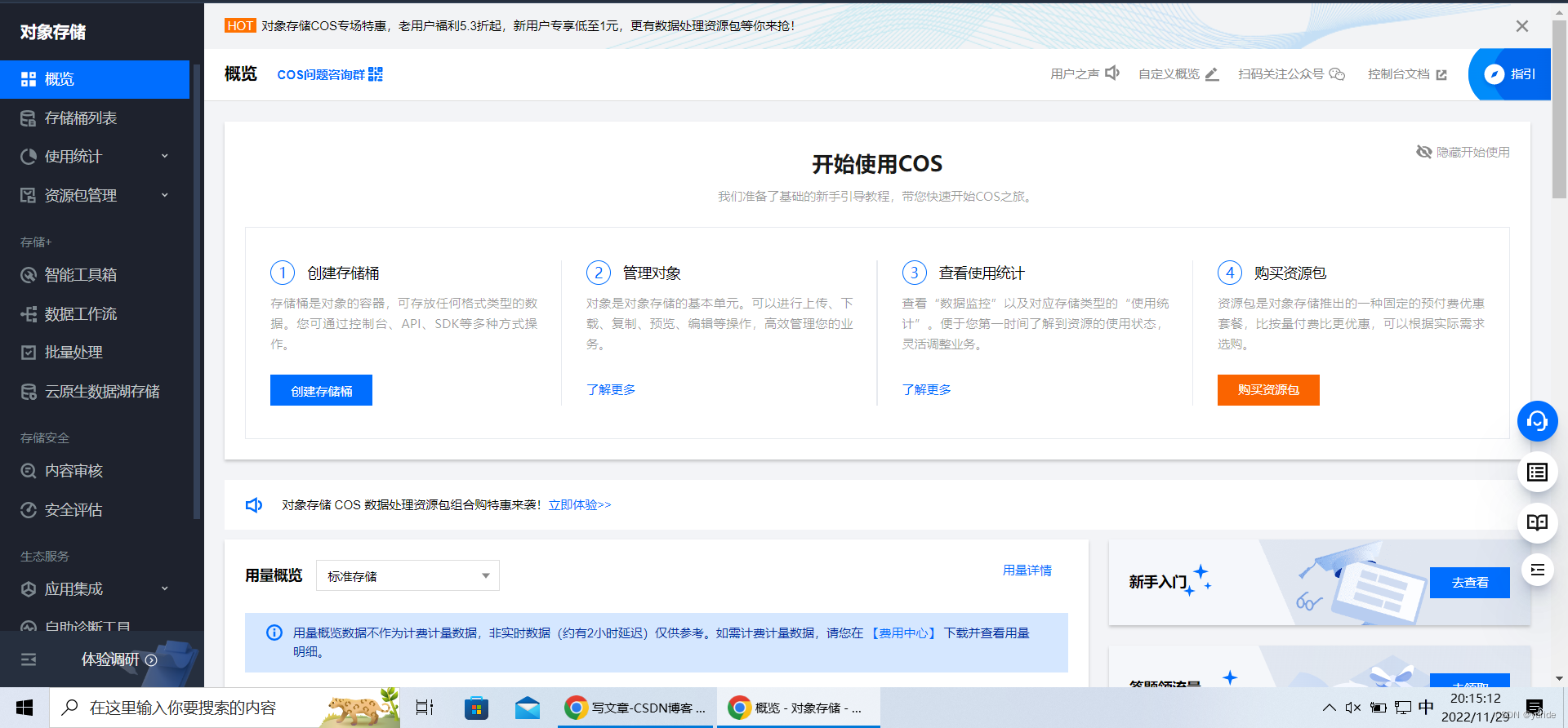Click the 数据工作流 flow icon

29,314
